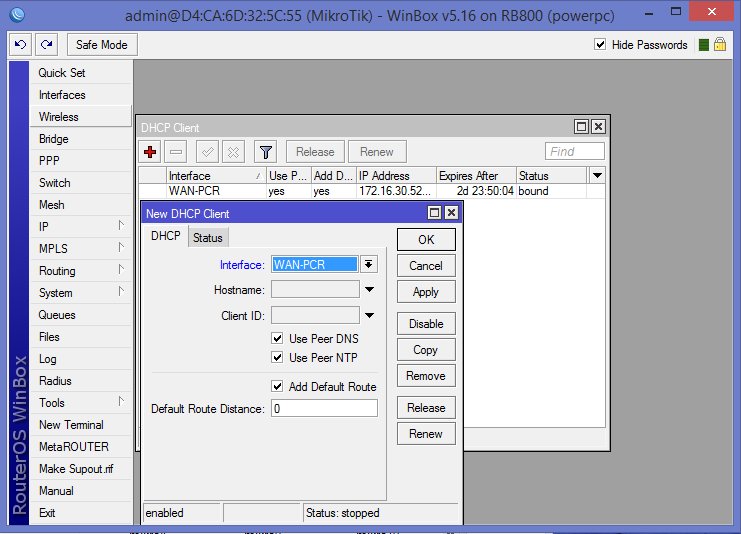The height and width of the screenshot is (534, 741).
Task: Click the Disable button in dialog
Action: tap(426, 324)
